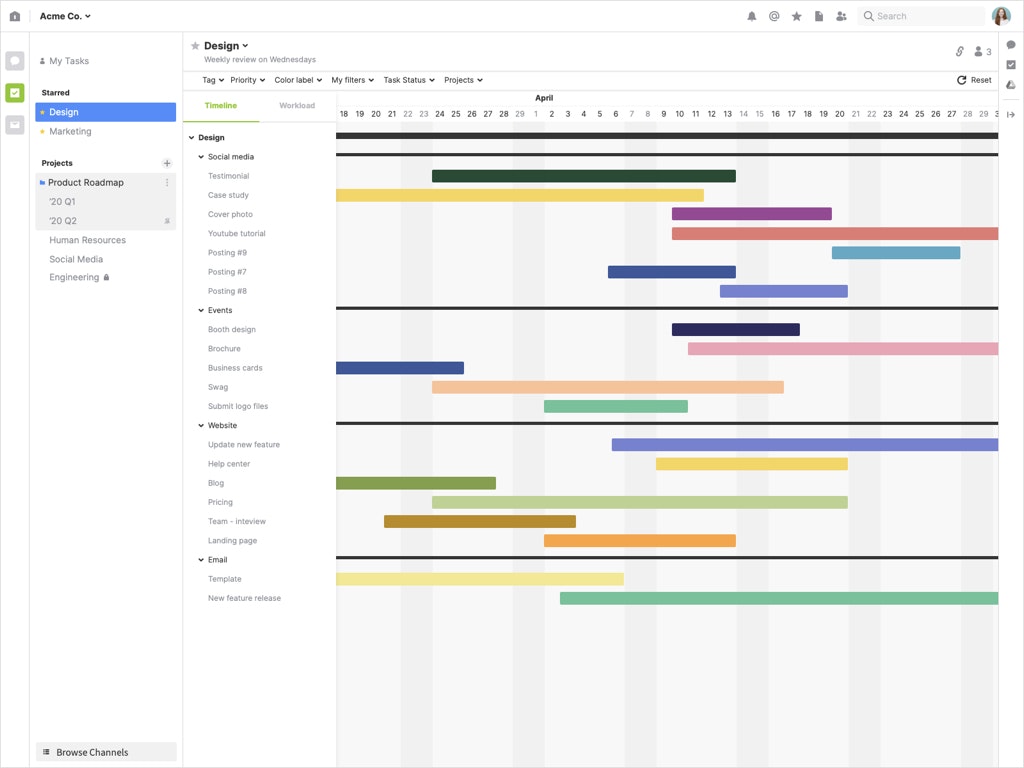Add a new project with plus icon
Viewport: 1024px width, 768px height.
tap(167, 163)
